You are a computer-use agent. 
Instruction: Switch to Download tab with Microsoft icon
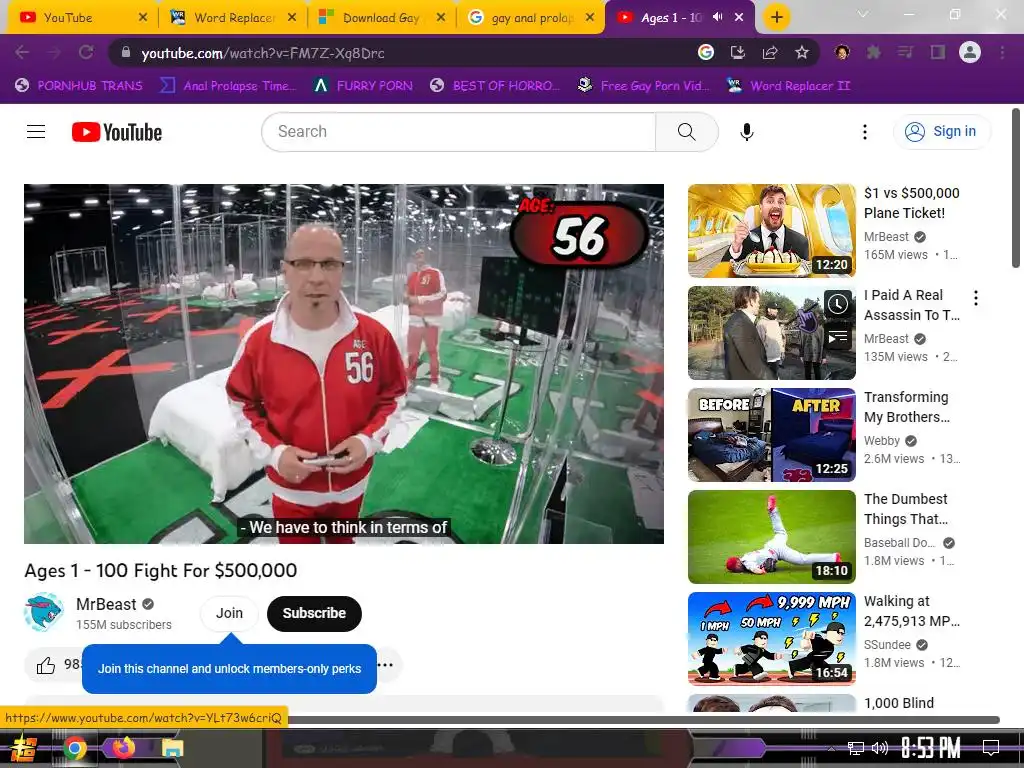pos(381,18)
